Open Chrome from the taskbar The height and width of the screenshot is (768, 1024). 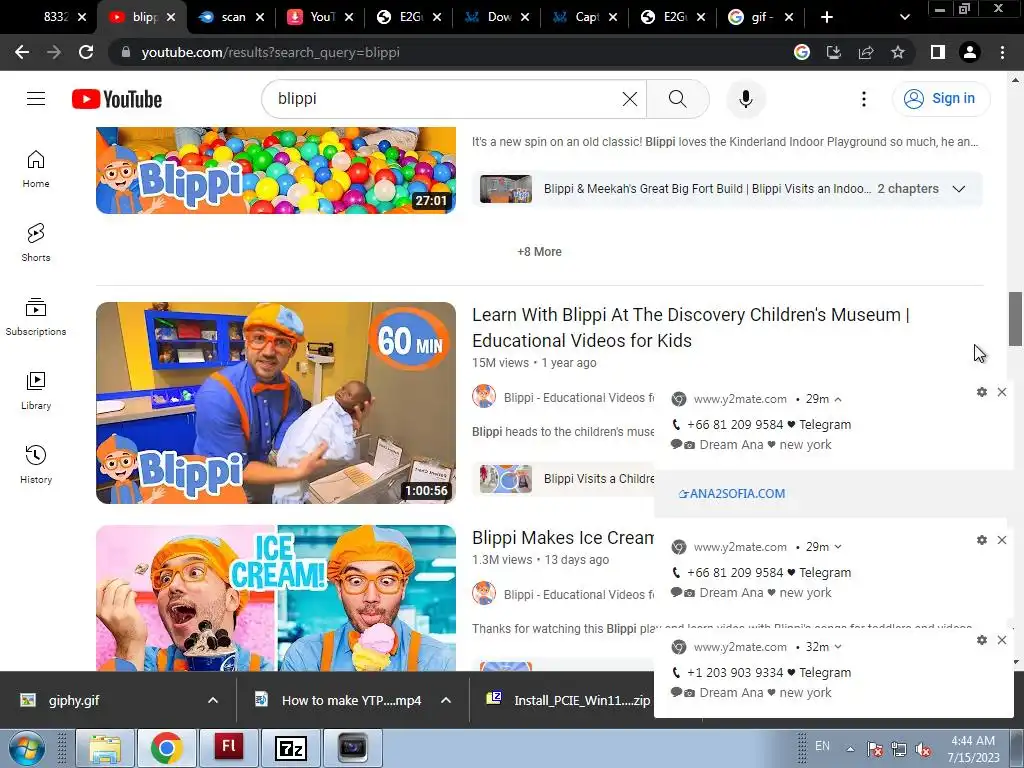[167, 748]
